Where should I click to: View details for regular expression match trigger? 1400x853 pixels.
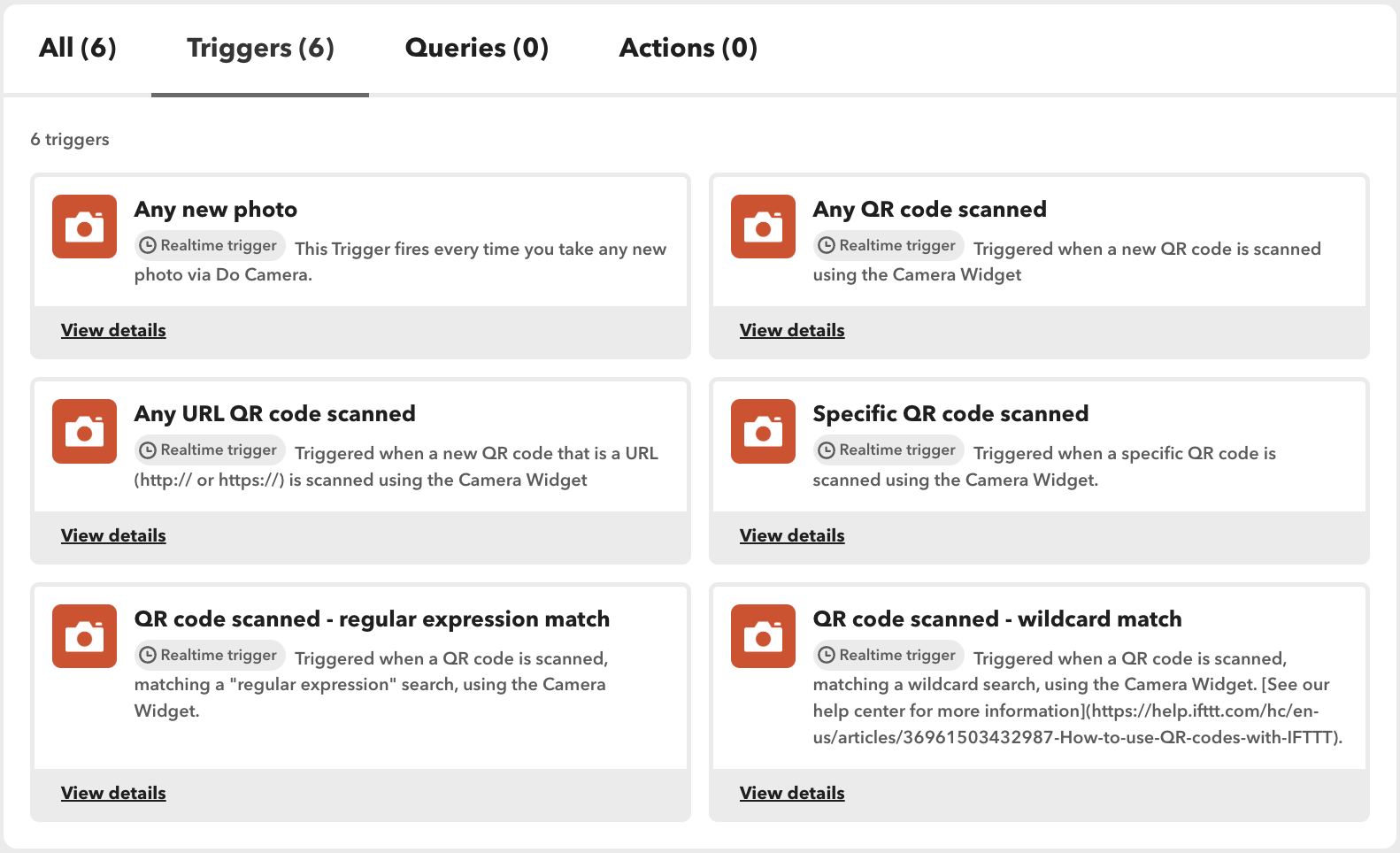coord(113,794)
